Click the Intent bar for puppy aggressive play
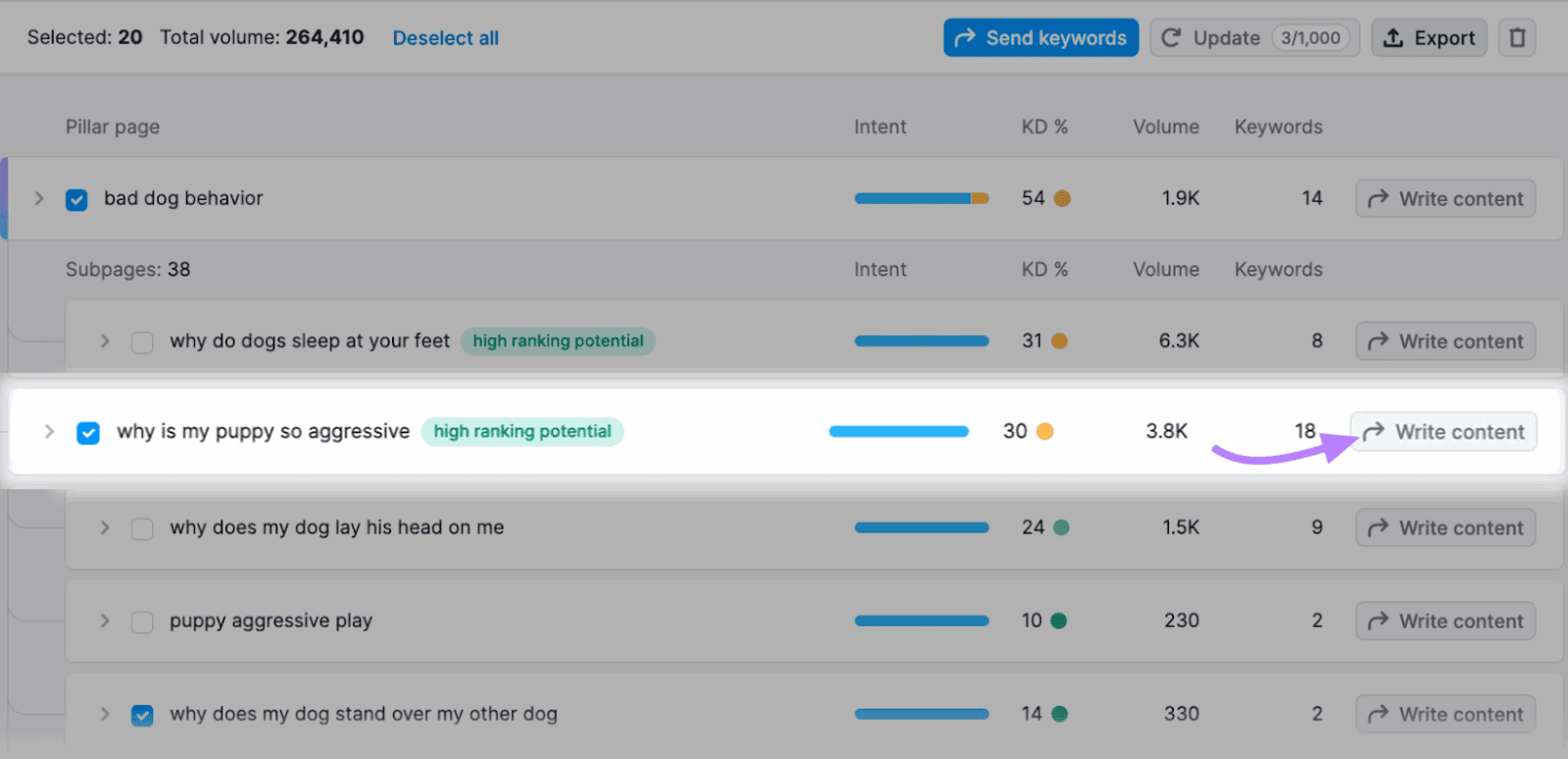Viewport: 1568px width, 759px height. pyautogui.click(x=921, y=621)
